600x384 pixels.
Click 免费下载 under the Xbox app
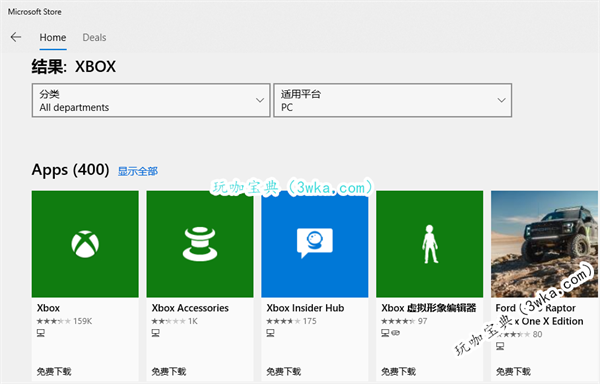click(54, 371)
